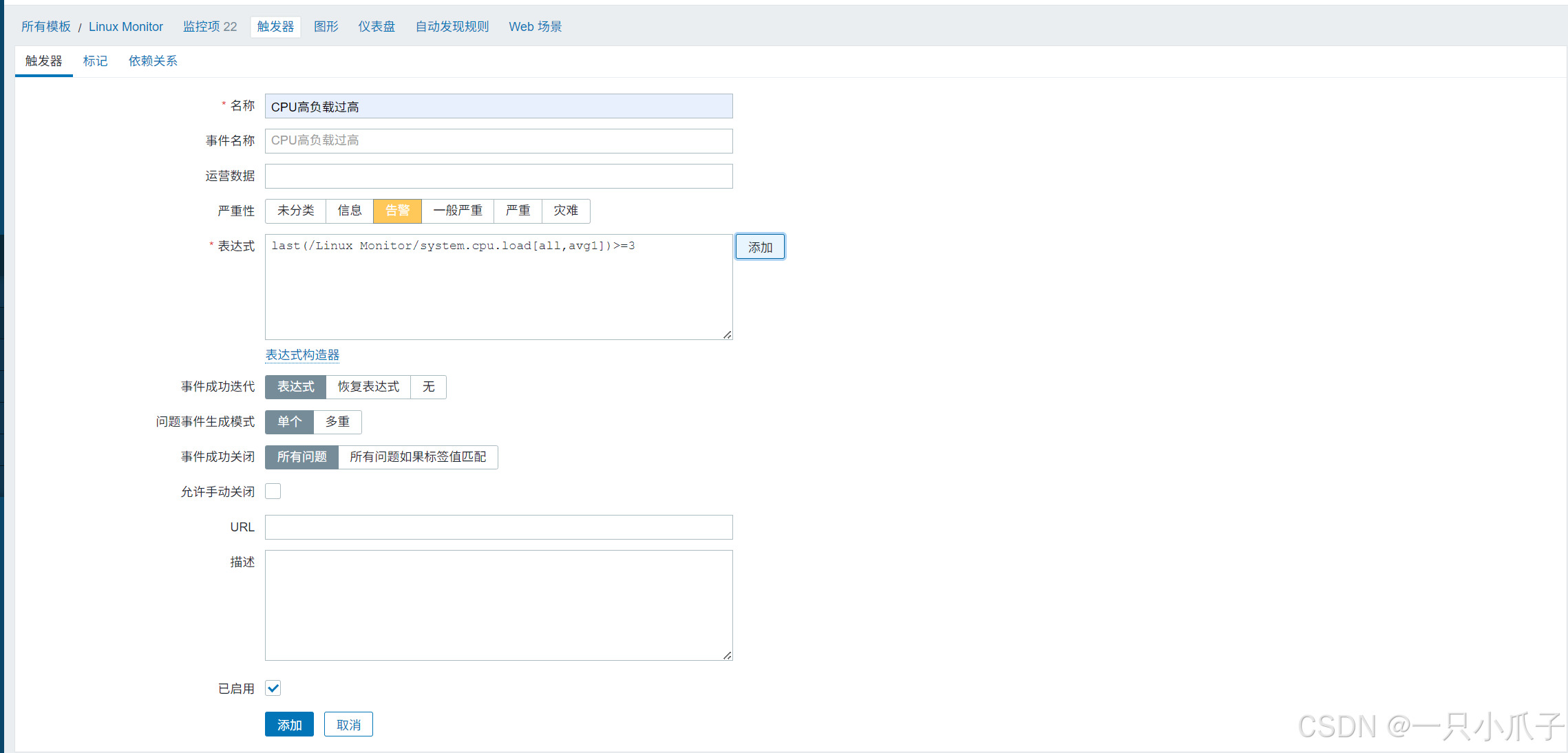Set severity to 信息

point(350,211)
